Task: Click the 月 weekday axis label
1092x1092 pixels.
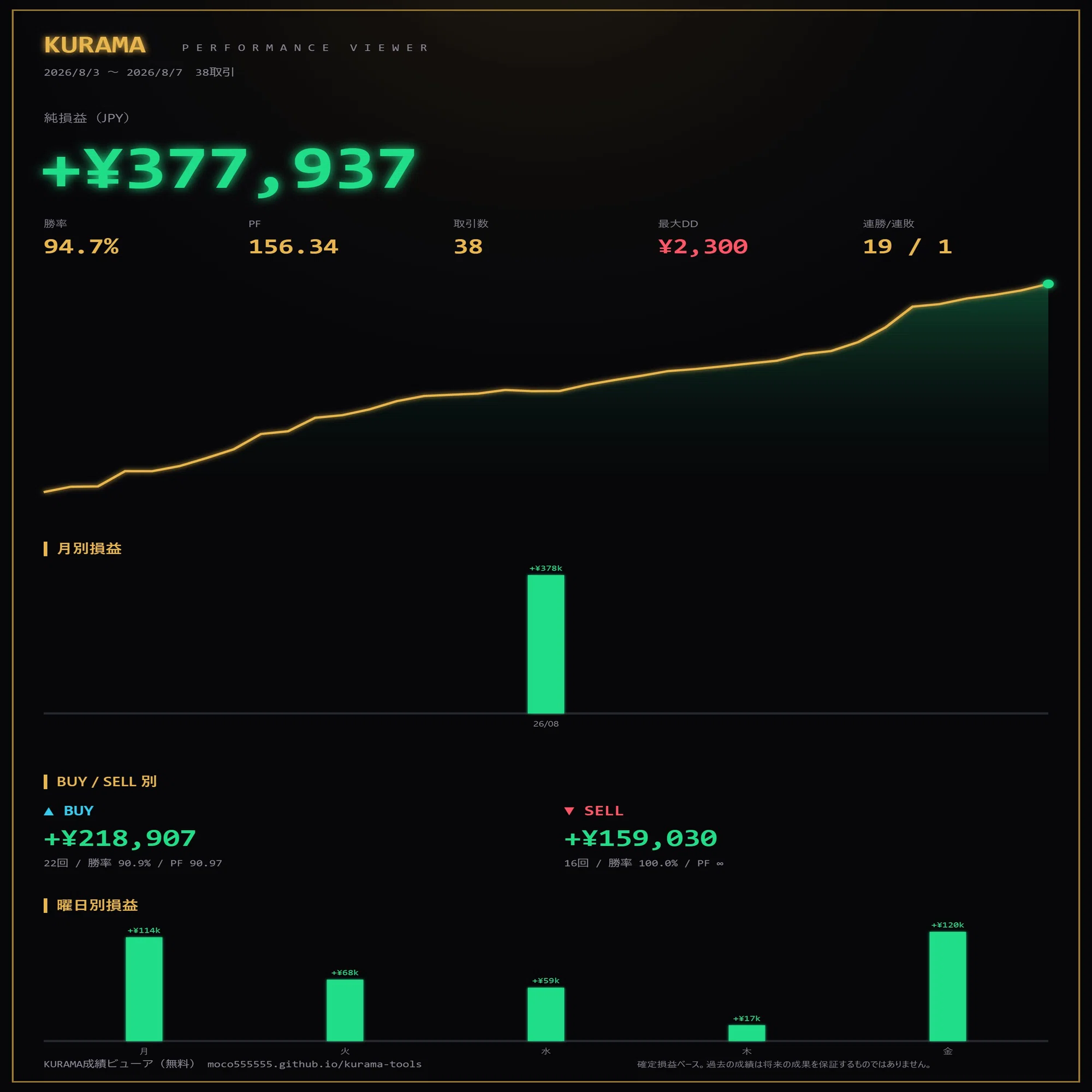Action: pos(144,1051)
